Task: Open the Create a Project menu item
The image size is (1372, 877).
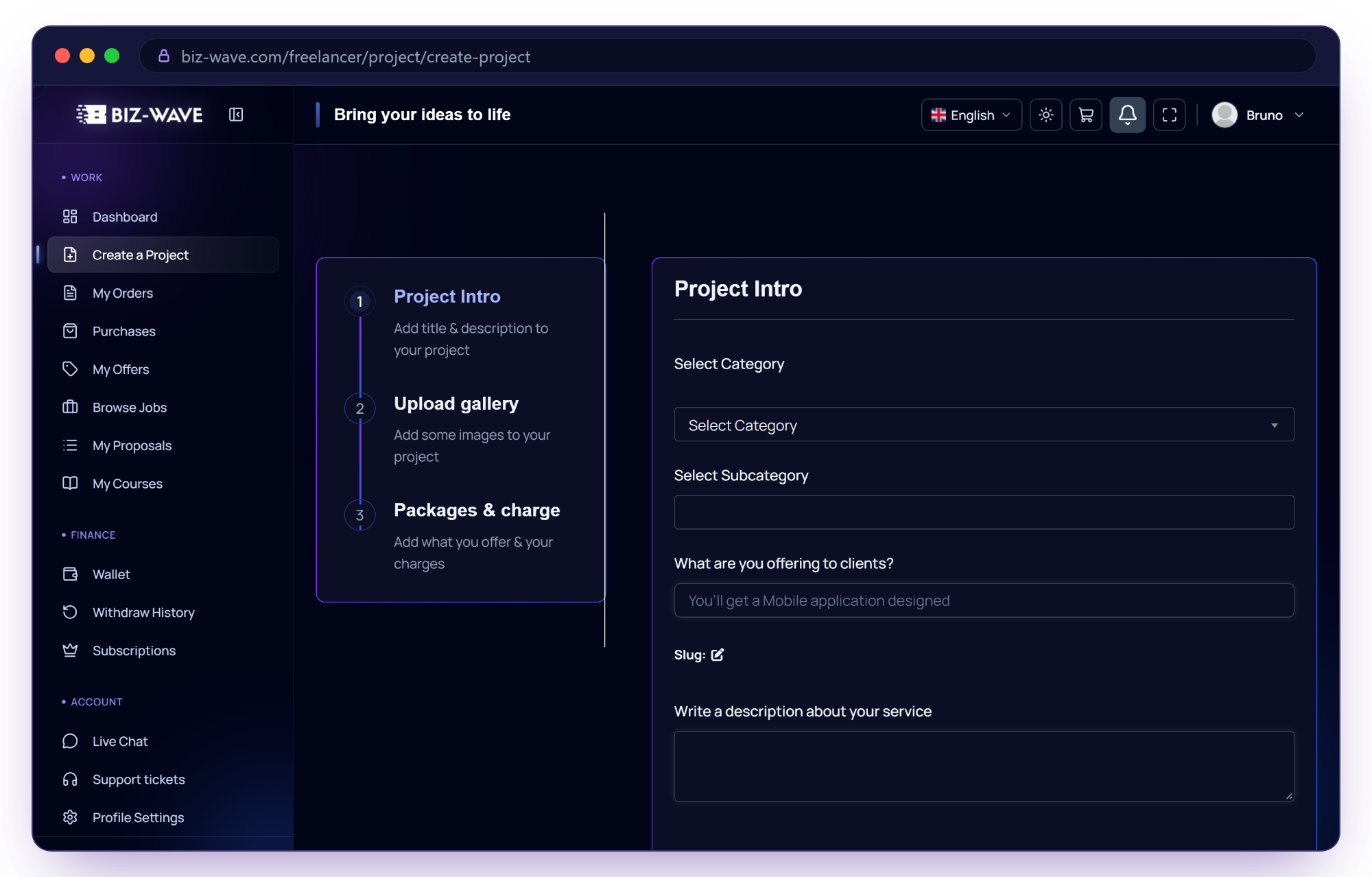Action: (x=163, y=255)
